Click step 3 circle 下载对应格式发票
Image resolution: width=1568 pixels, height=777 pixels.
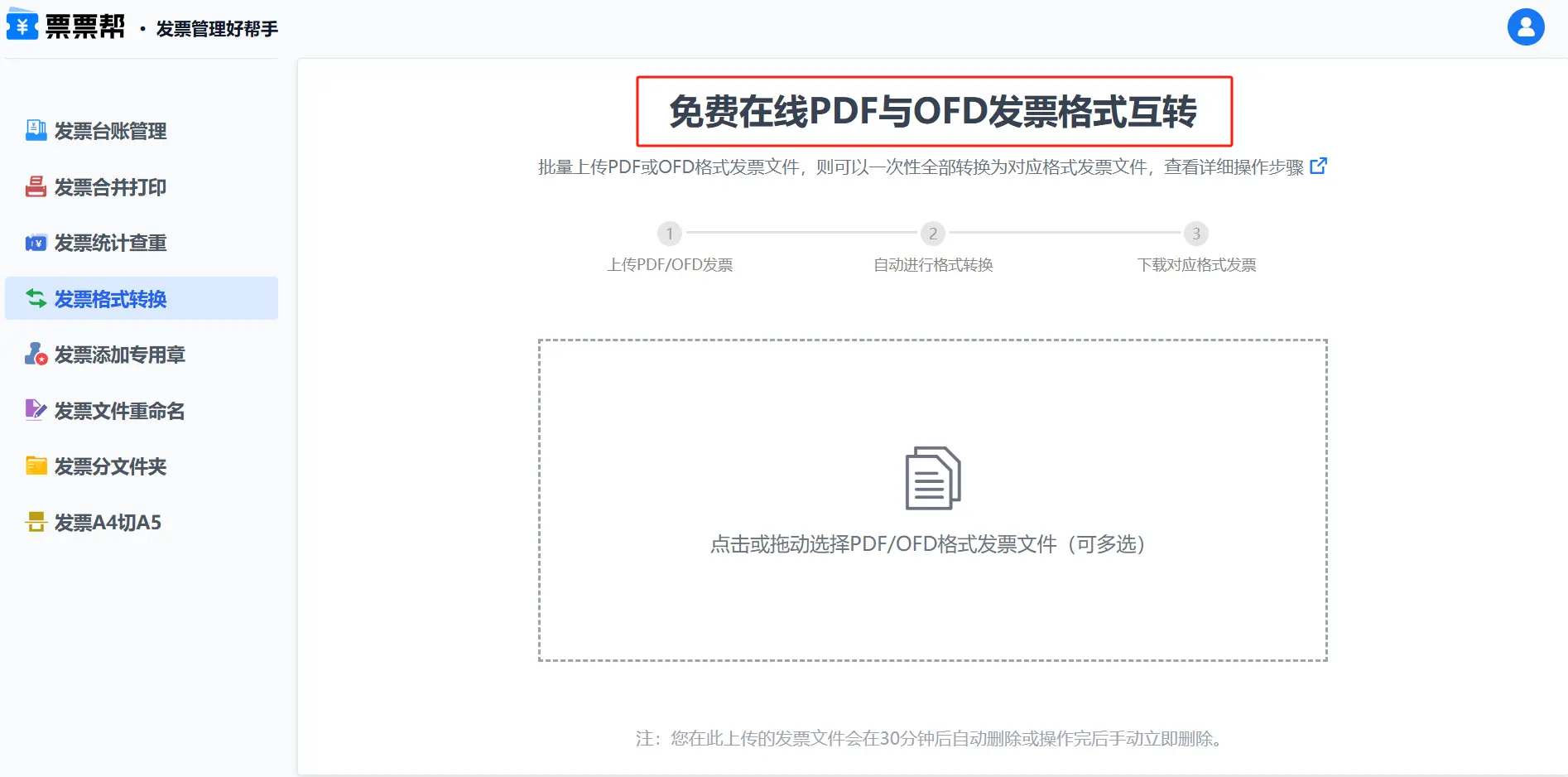[1196, 234]
